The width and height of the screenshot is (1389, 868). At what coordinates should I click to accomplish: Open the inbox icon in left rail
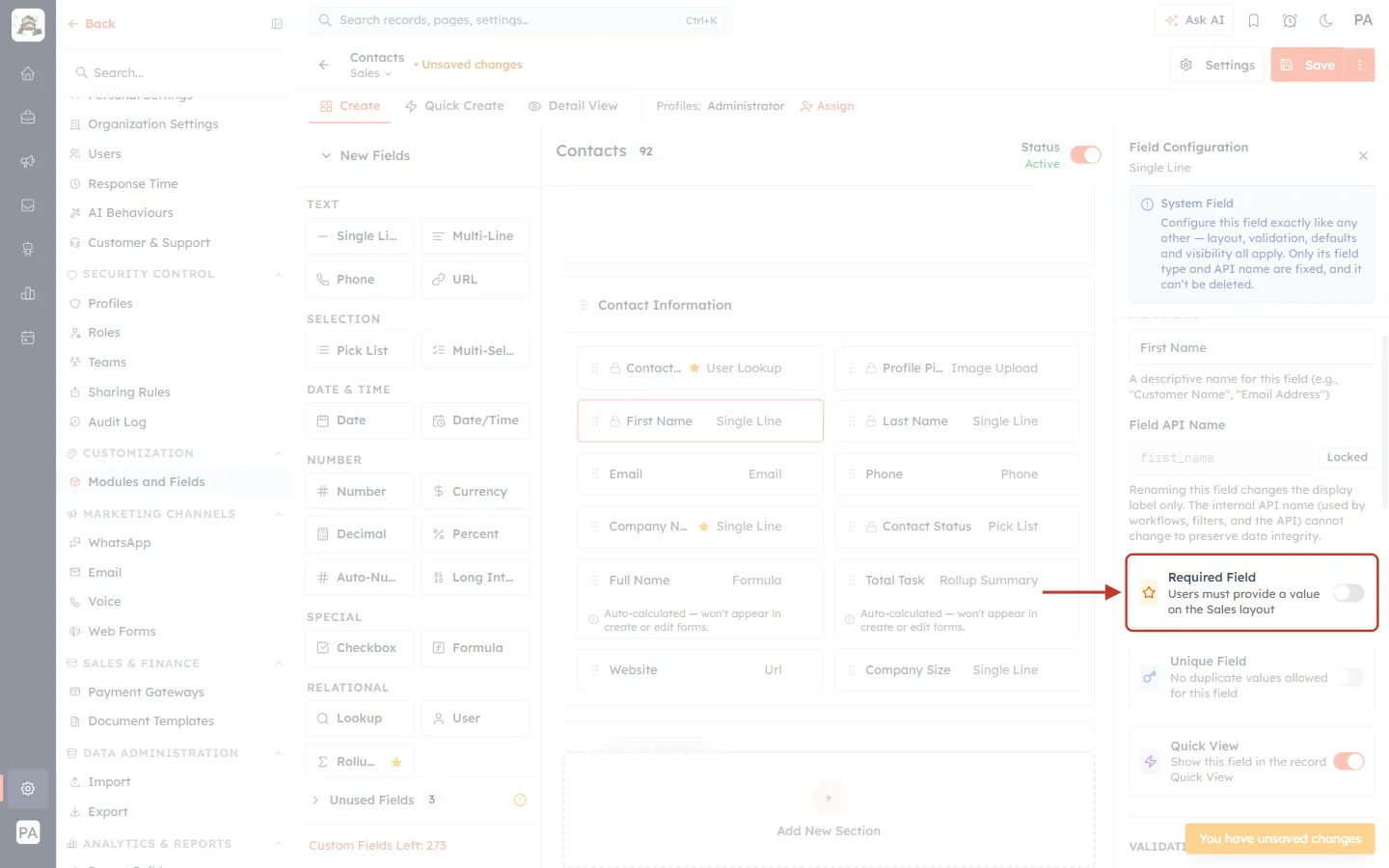click(x=28, y=205)
